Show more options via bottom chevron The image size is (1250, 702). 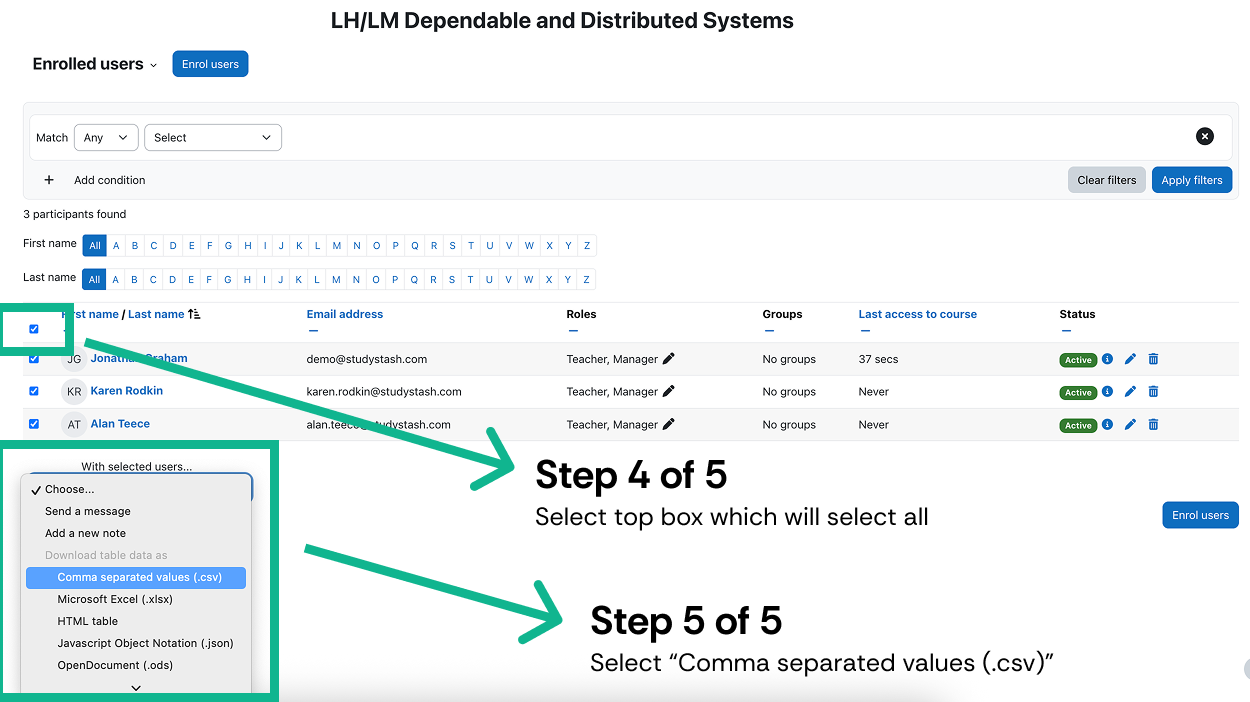tap(136, 687)
